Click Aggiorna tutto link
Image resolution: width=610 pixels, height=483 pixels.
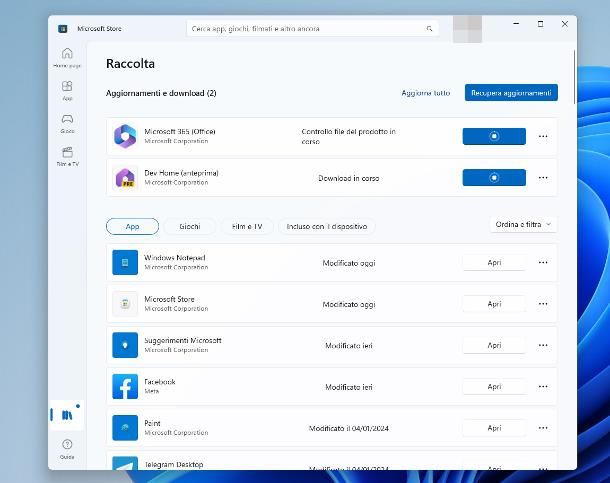pyautogui.click(x=426, y=93)
